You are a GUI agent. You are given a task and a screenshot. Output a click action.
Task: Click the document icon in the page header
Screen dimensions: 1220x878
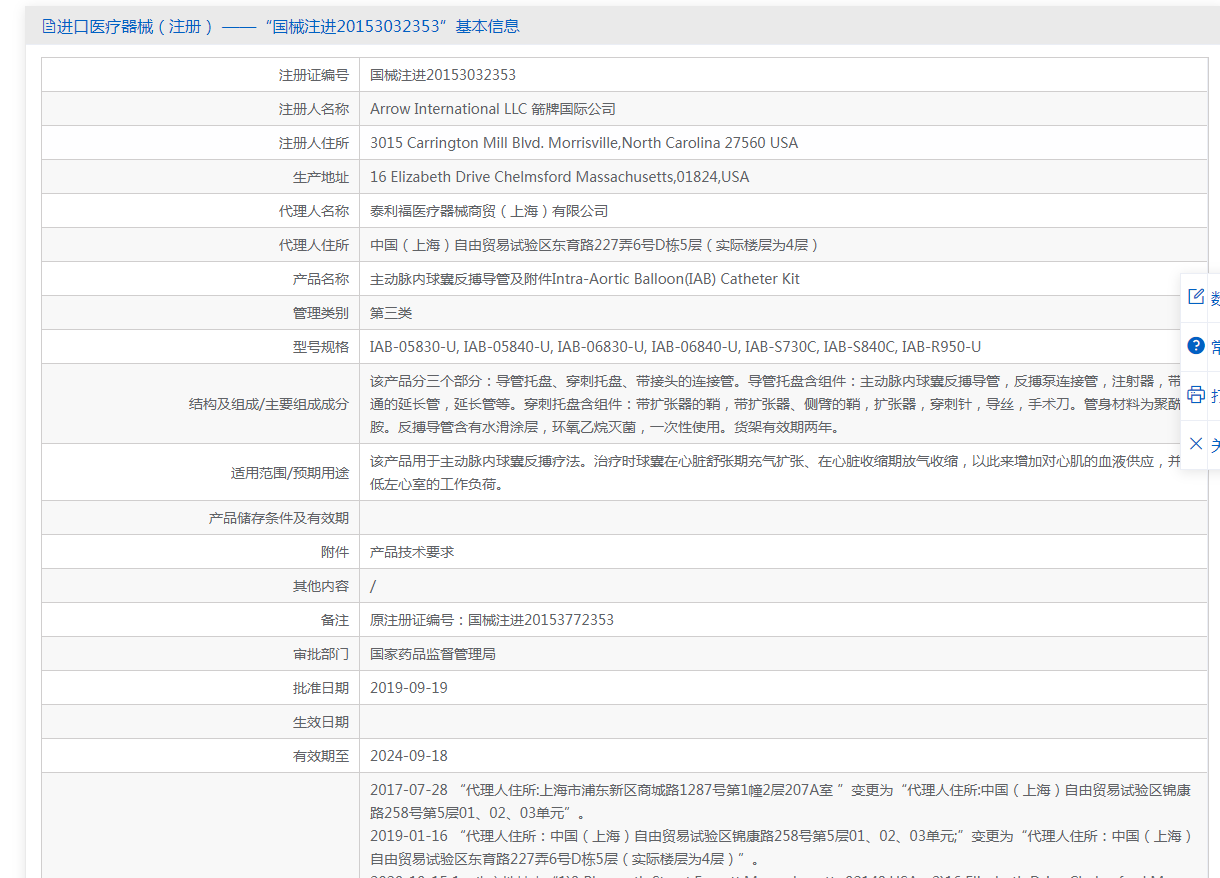(49, 27)
